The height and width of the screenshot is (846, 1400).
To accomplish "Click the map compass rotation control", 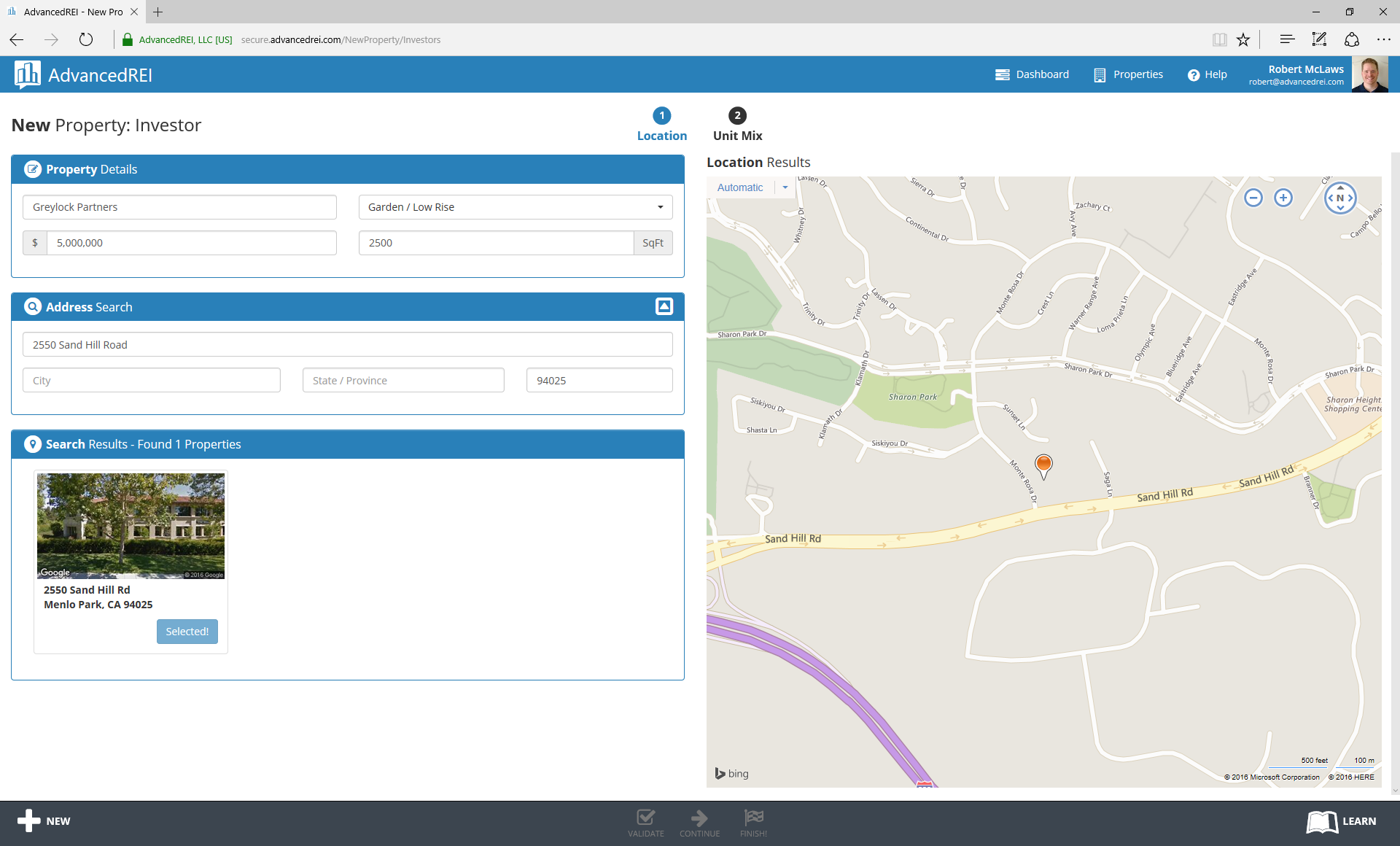I will pyautogui.click(x=1340, y=198).
